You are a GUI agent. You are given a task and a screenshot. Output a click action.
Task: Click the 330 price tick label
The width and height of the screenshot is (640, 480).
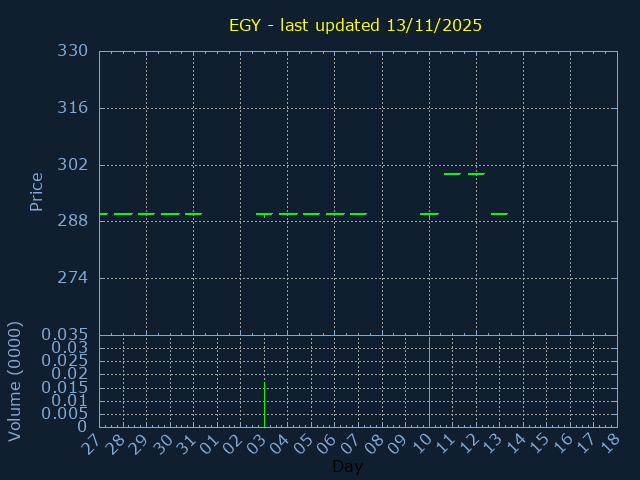(x=72, y=51)
